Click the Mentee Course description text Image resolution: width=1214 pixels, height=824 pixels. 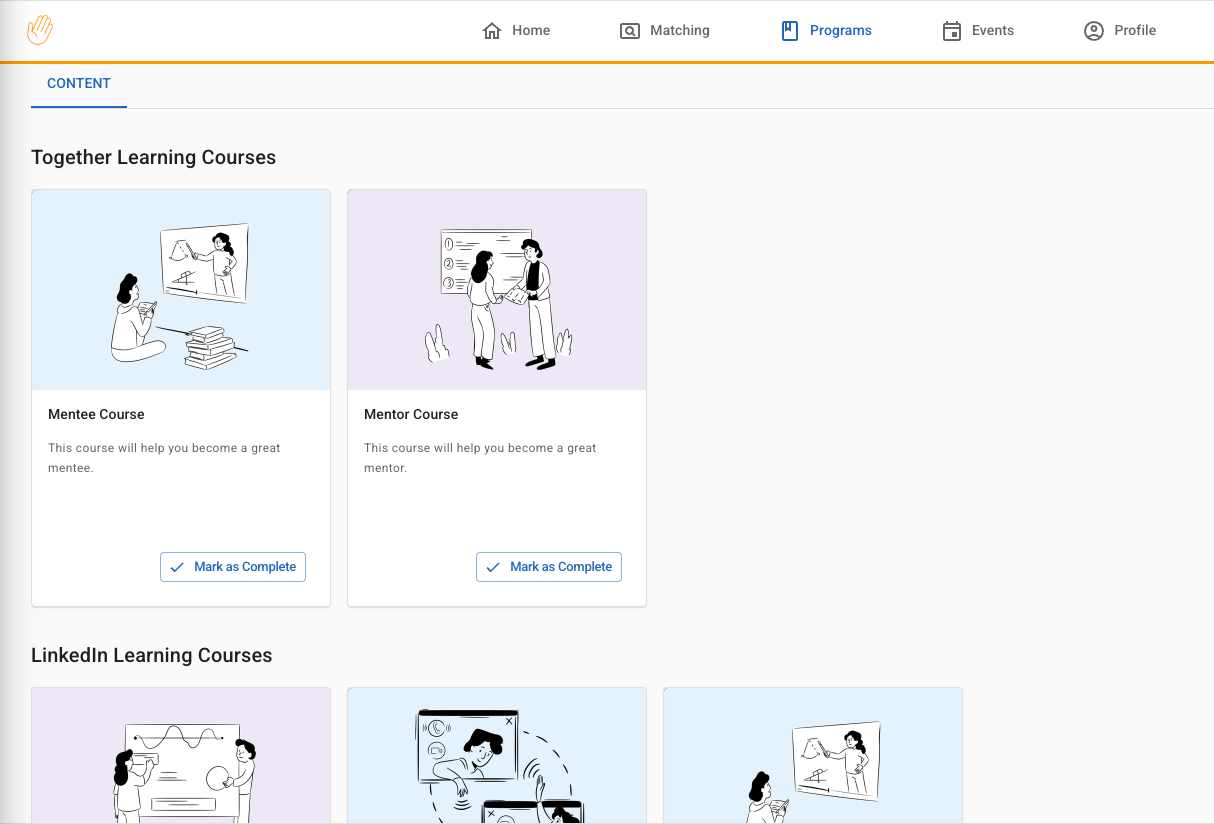[x=164, y=458]
